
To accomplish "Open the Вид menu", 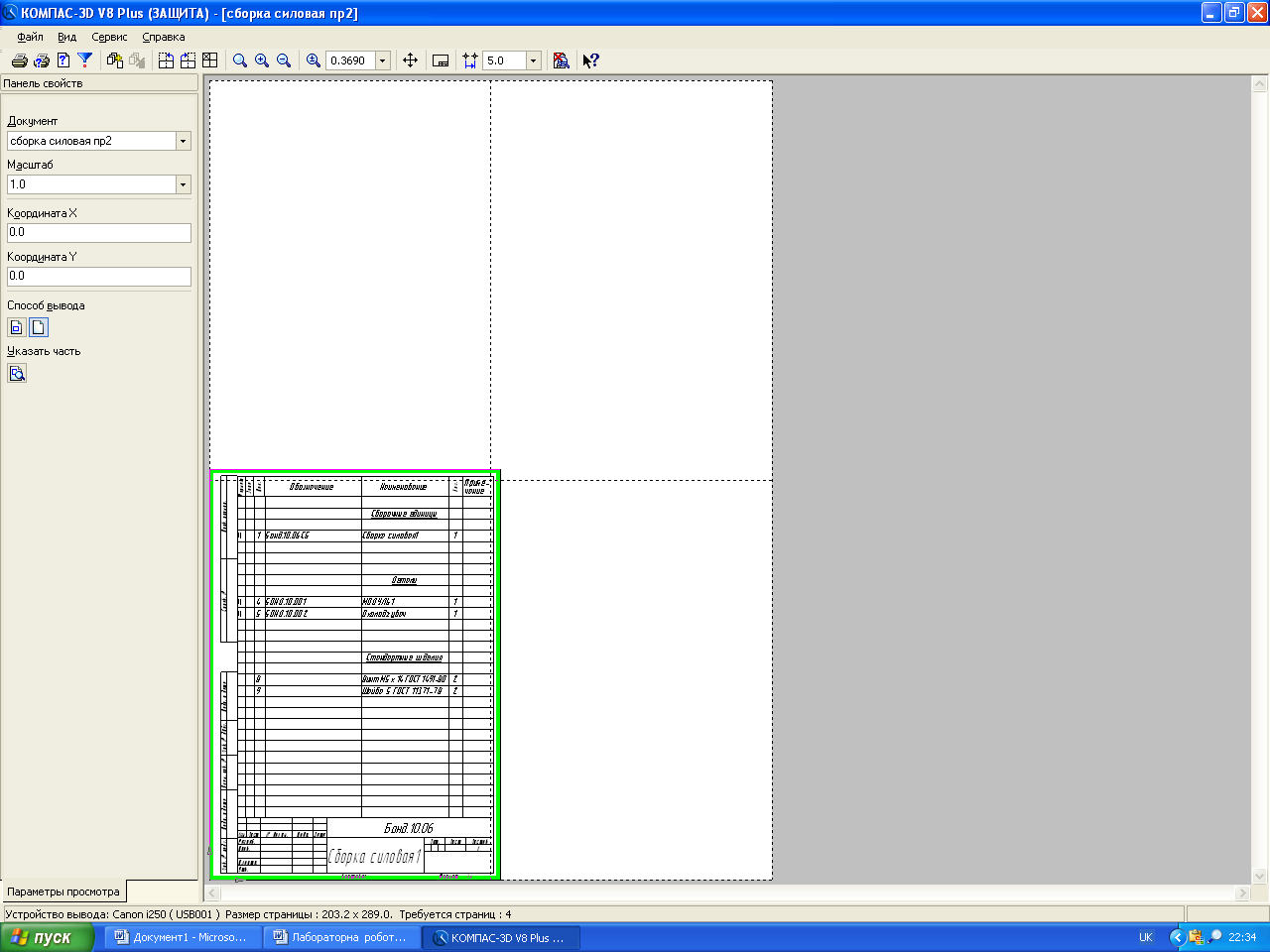I will tap(66, 37).
